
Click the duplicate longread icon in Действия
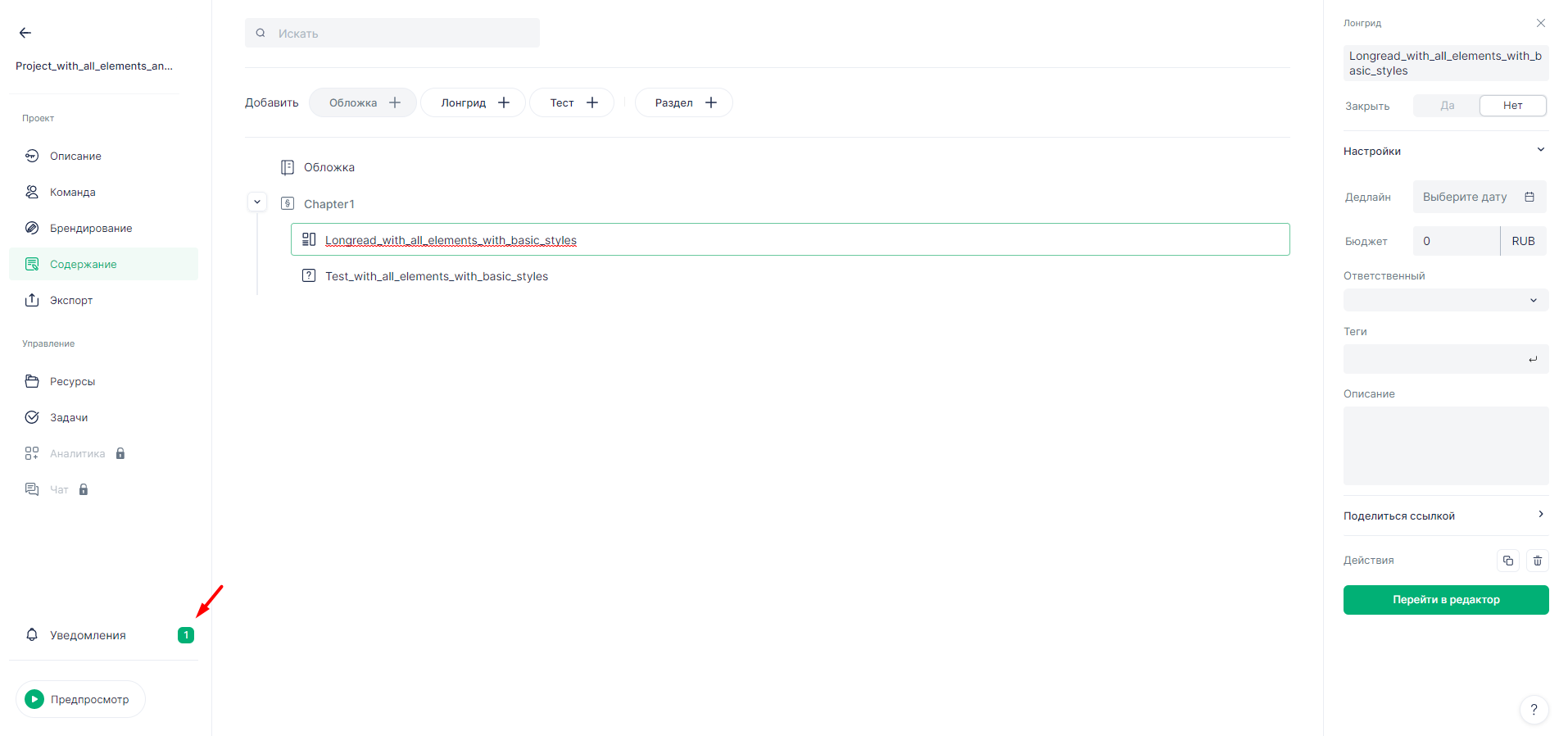pos(1507,561)
